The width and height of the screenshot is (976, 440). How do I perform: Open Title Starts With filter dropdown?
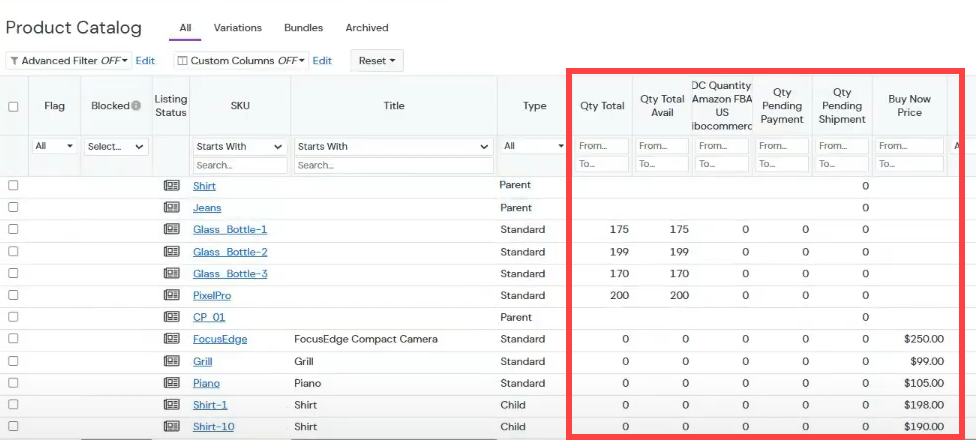tap(393, 147)
